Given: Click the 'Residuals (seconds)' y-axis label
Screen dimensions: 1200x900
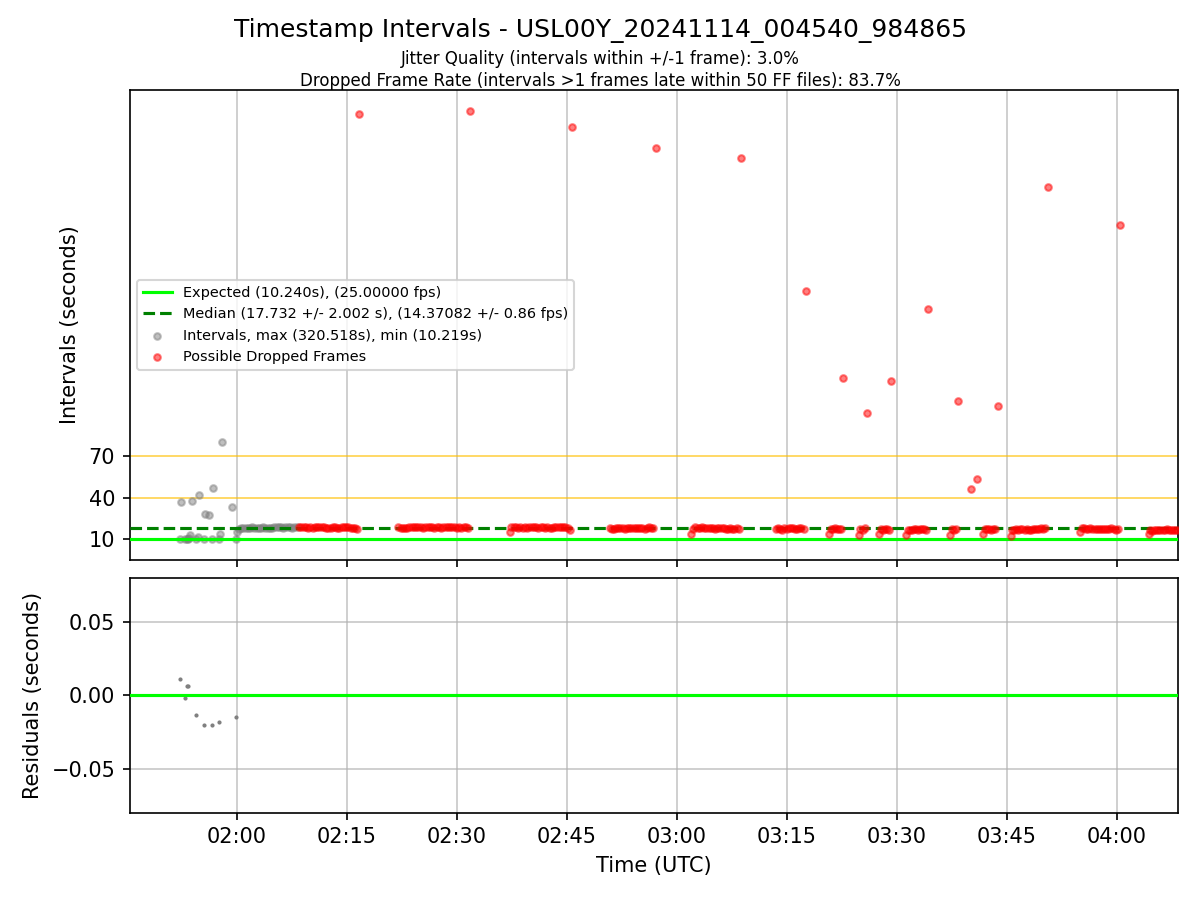Looking at the screenshot, I should pos(31,696).
